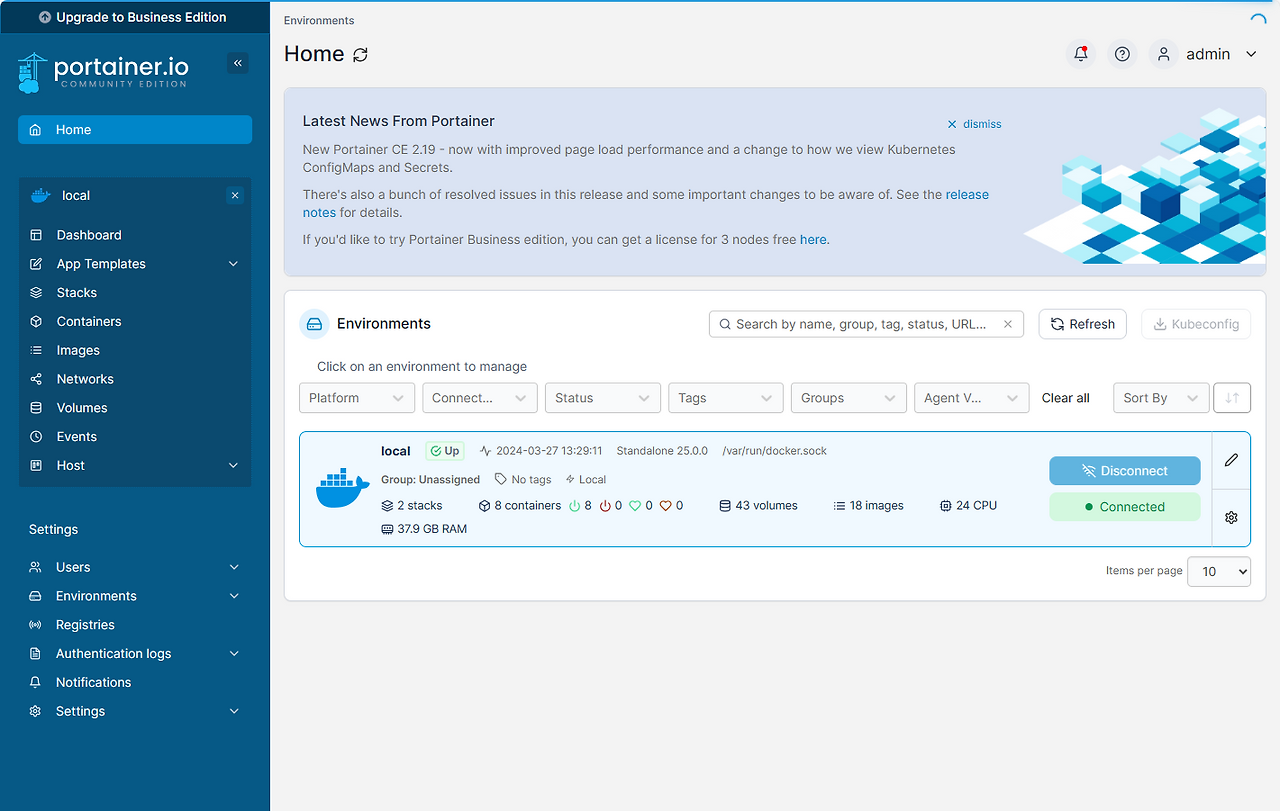Click the local environment name
1280x811 pixels.
click(396, 451)
